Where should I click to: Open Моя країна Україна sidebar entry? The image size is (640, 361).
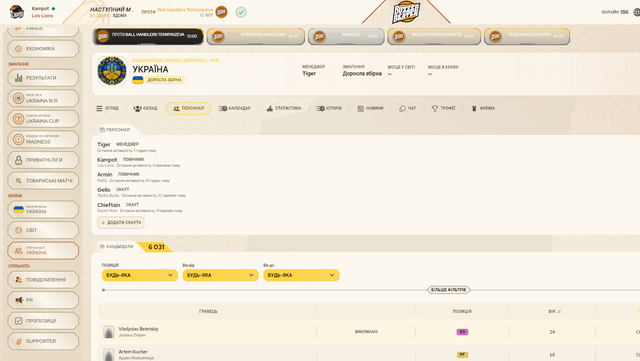click(43, 209)
